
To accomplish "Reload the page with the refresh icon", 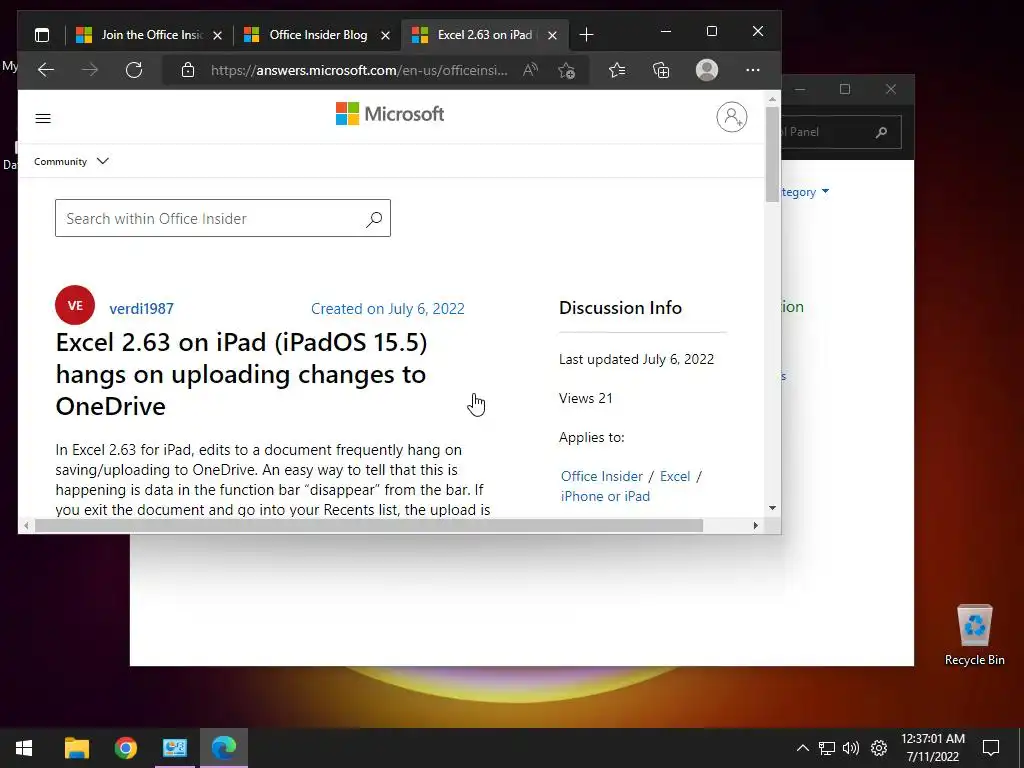I will click(x=134, y=70).
